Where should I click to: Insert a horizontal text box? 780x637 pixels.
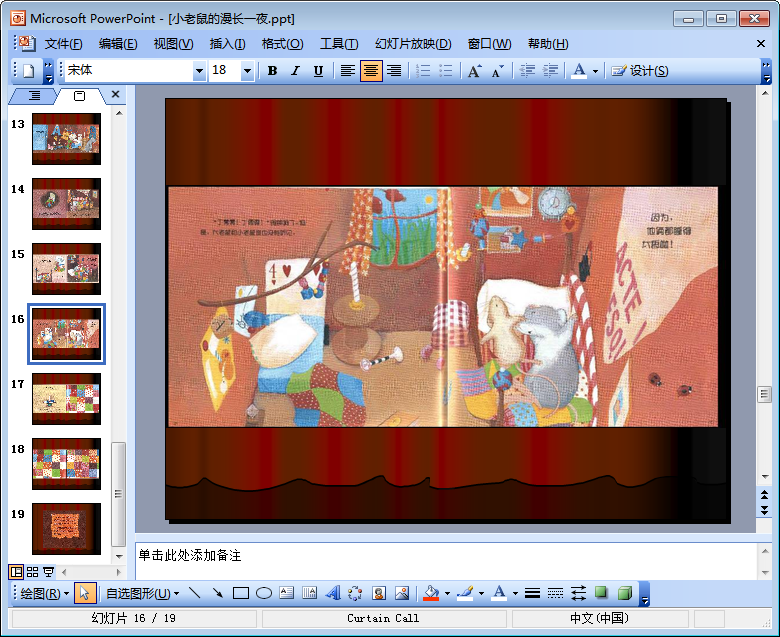[287, 593]
